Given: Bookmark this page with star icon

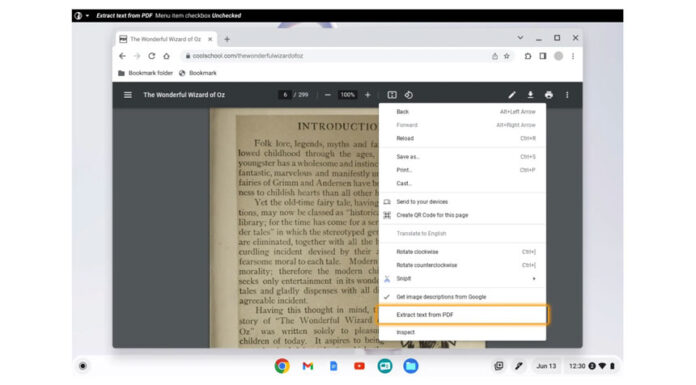Looking at the screenshot, I should (506, 56).
